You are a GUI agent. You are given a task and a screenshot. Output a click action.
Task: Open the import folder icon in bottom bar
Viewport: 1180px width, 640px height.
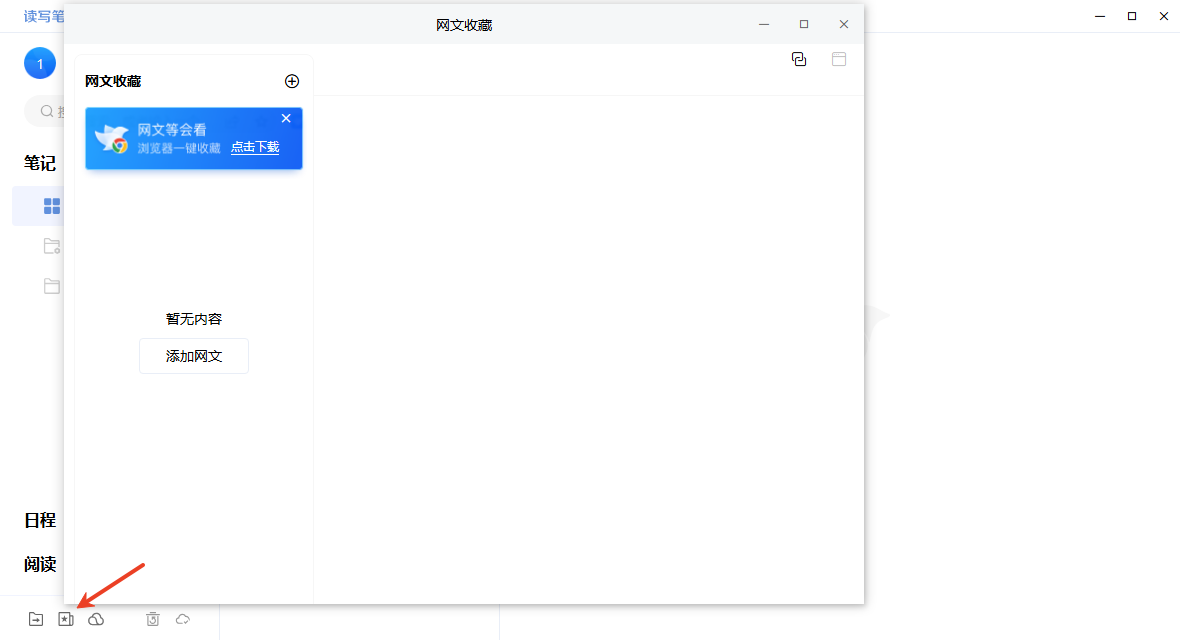pos(36,619)
